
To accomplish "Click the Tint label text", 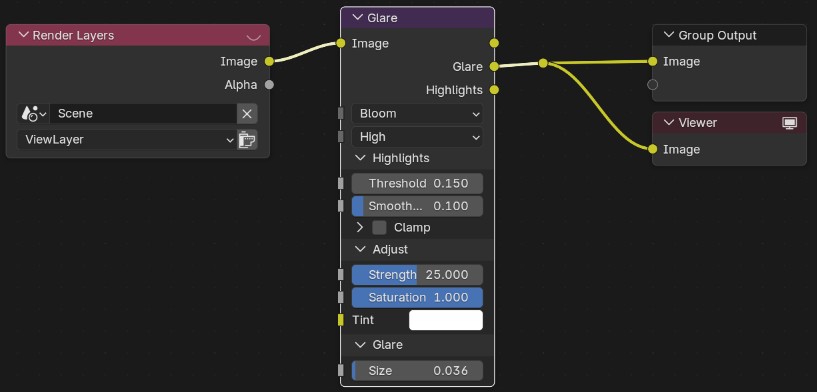I will 363,320.
